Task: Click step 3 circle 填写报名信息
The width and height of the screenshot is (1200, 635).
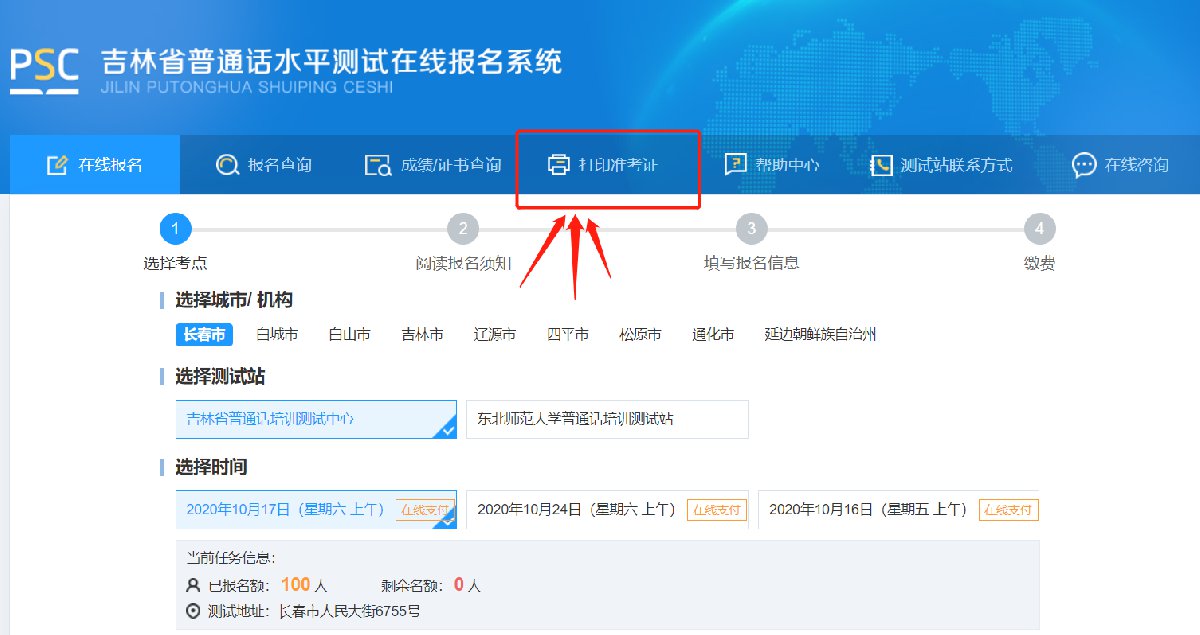Action: click(x=751, y=229)
